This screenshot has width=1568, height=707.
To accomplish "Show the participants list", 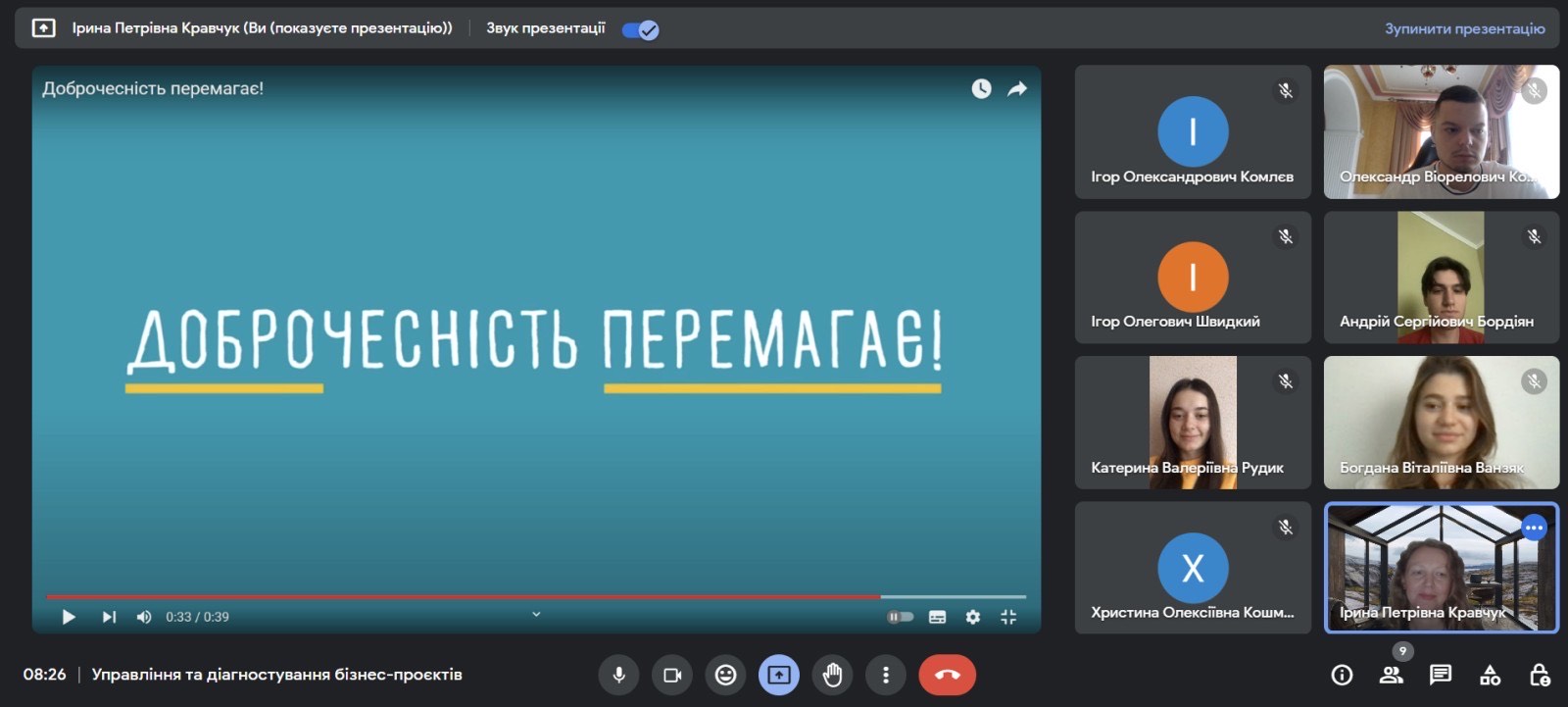I will [1391, 675].
